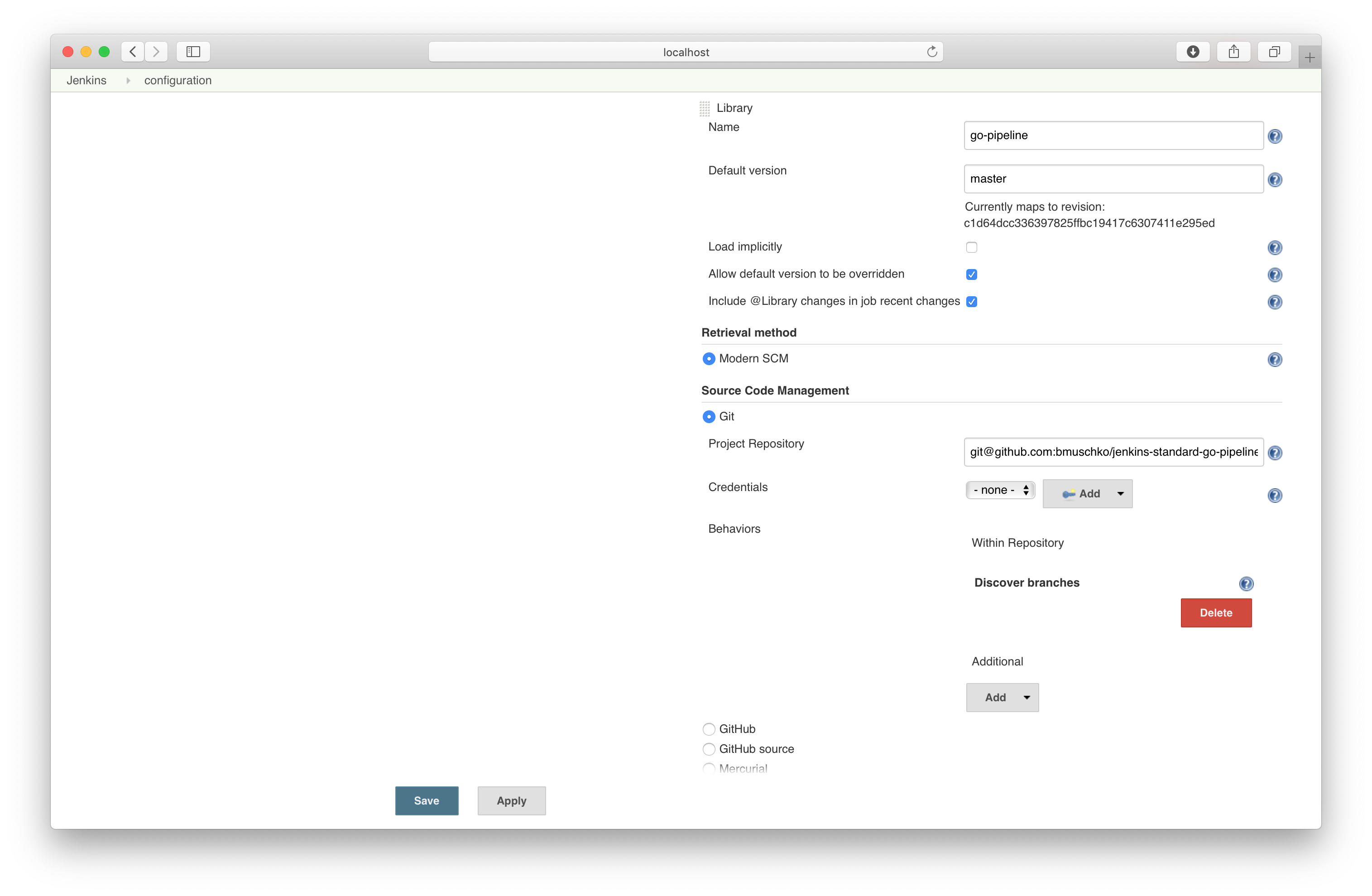Expand the Add credentials dropdown arrow
Image resolution: width=1372 pixels, height=896 pixels.
point(1121,494)
